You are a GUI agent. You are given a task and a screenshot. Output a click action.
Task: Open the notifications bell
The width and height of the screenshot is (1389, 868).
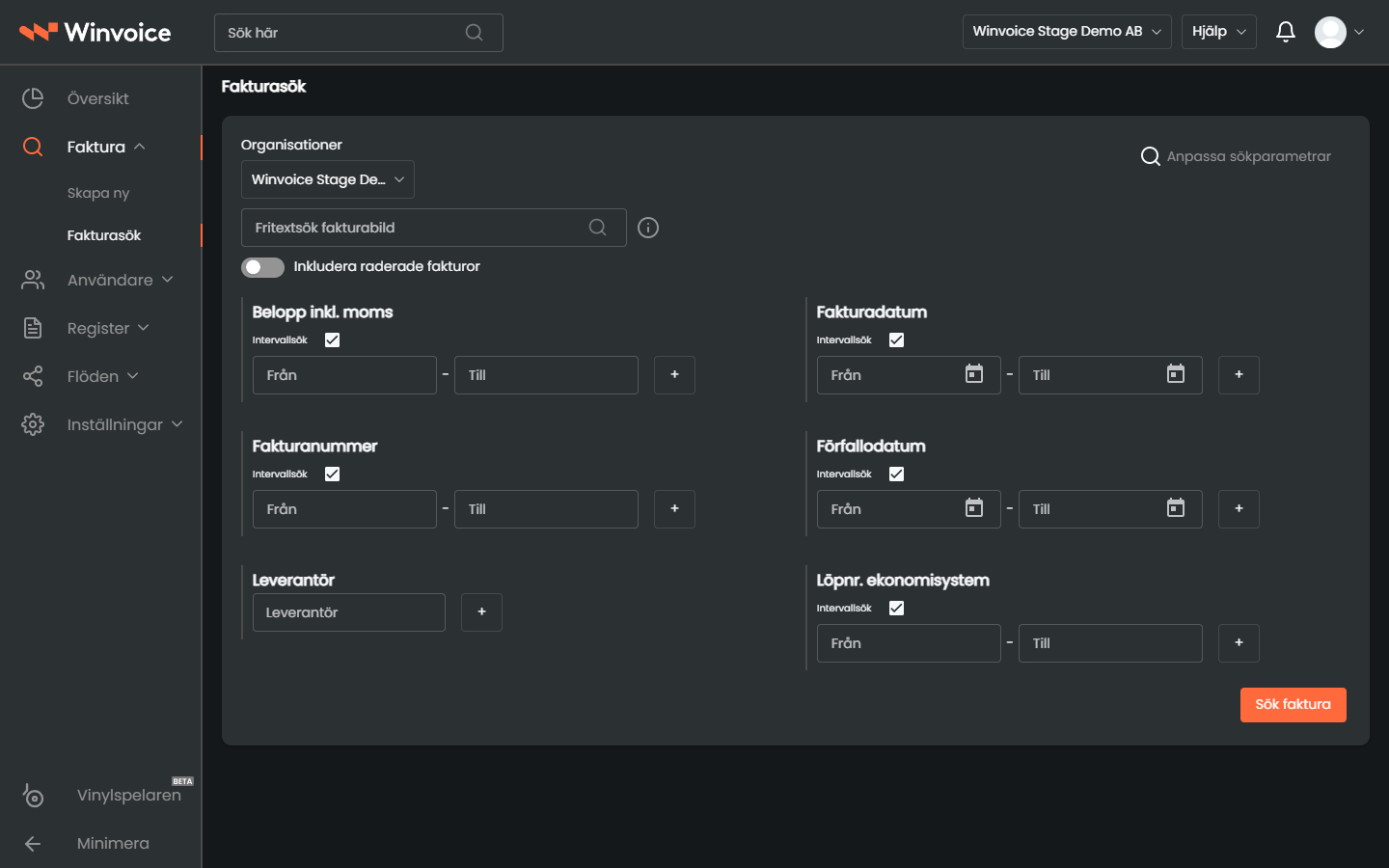click(x=1285, y=32)
